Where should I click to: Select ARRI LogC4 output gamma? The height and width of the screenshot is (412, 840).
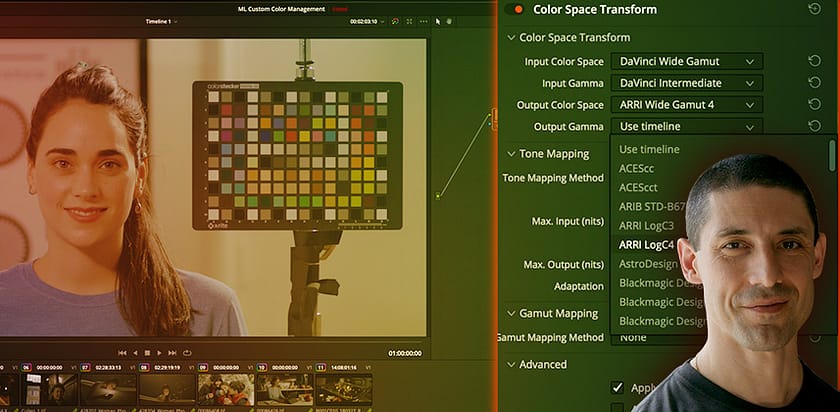646,245
